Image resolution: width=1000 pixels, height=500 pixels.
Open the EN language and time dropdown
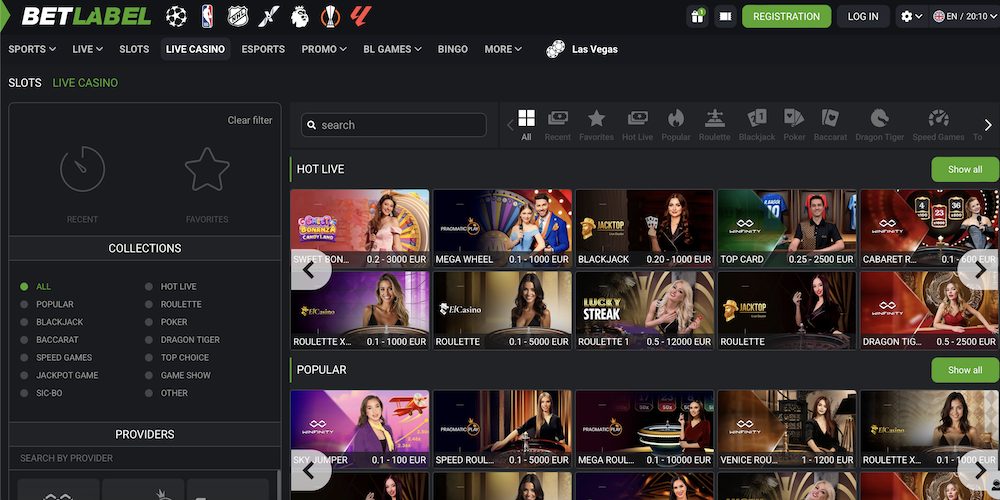(964, 17)
